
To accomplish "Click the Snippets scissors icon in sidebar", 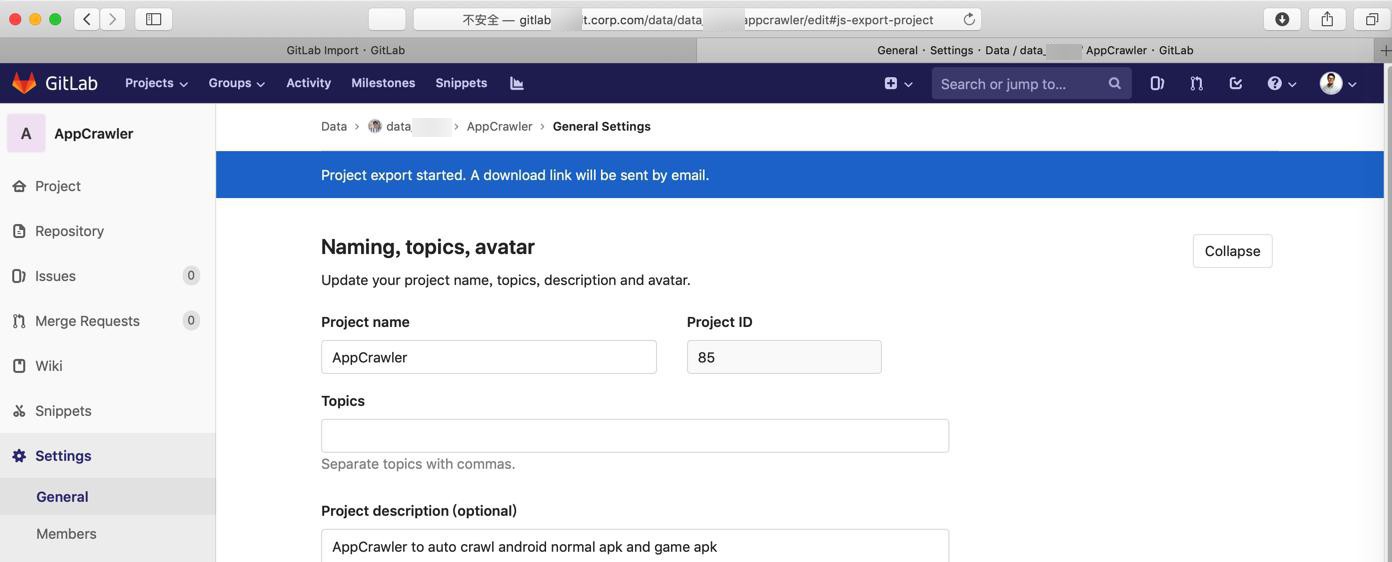I will point(19,411).
